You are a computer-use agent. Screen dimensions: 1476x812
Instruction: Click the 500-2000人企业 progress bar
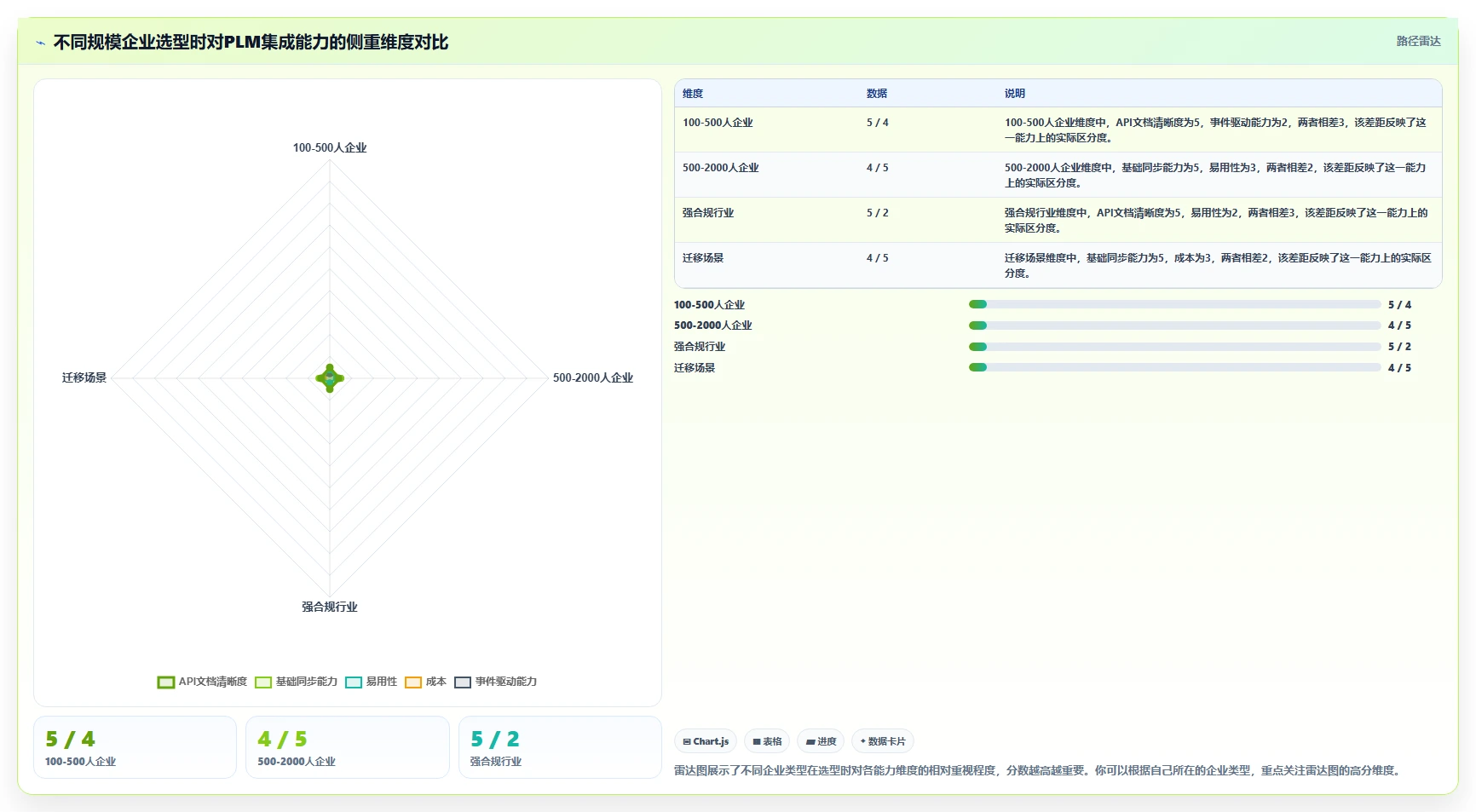[1174, 325]
